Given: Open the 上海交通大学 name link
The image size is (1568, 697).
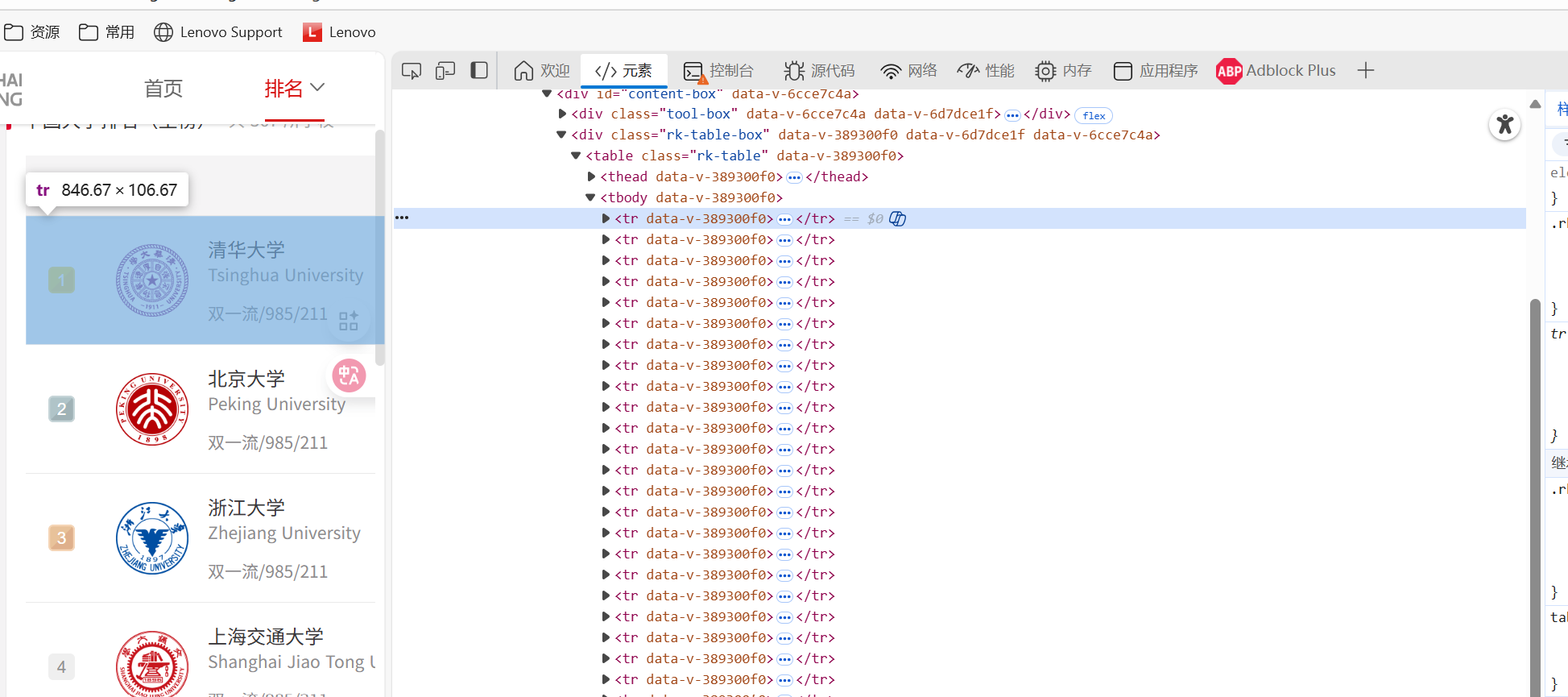Looking at the screenshot, I should pyautogui.click(x=266, y=637).
